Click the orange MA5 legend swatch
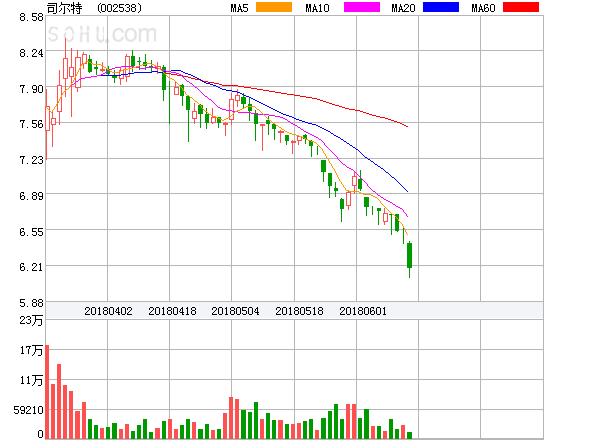This screenshot has width=600, height=440. pos(274,7)
